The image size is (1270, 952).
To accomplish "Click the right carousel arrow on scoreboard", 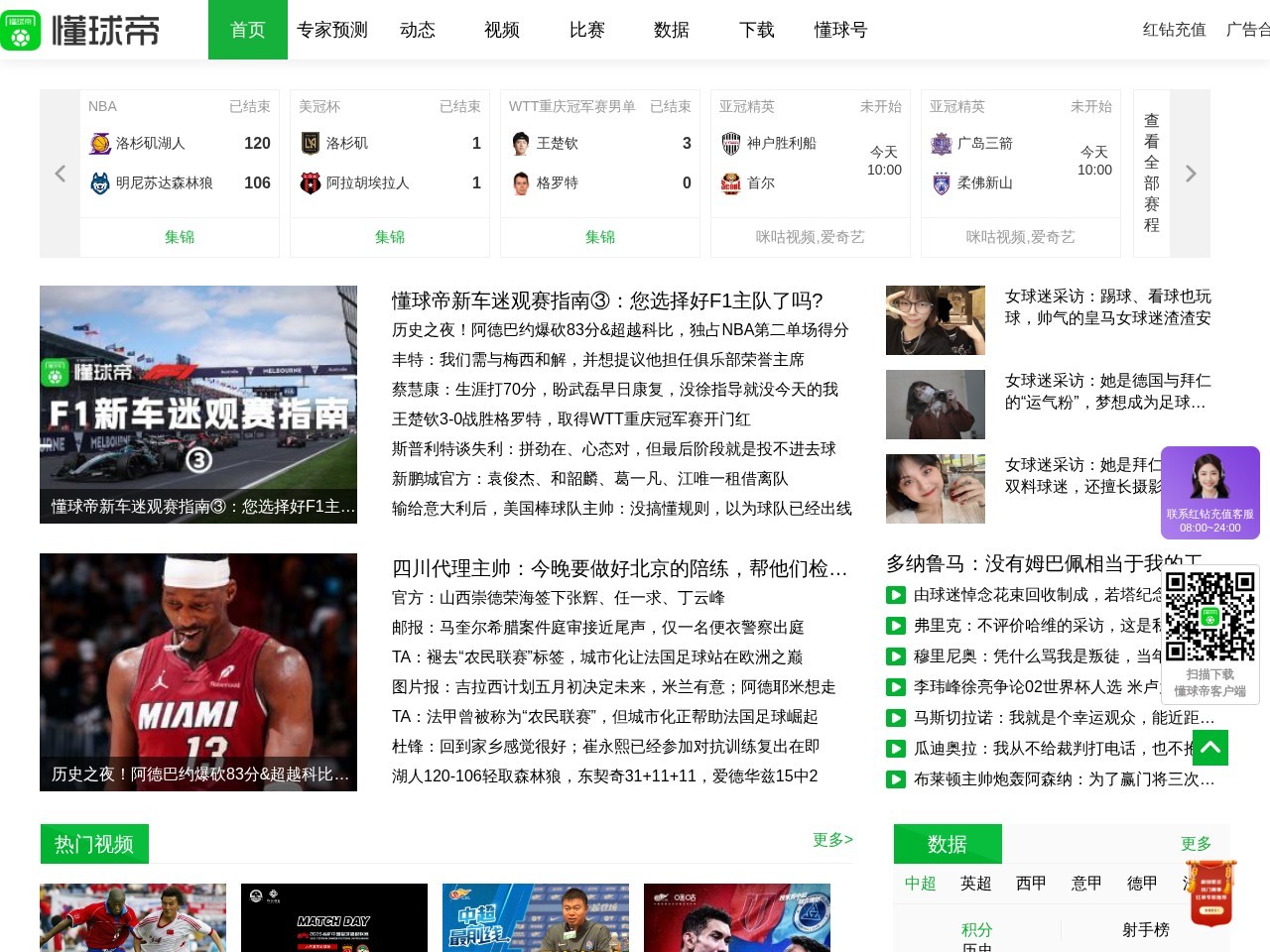I will (1190, 173).
